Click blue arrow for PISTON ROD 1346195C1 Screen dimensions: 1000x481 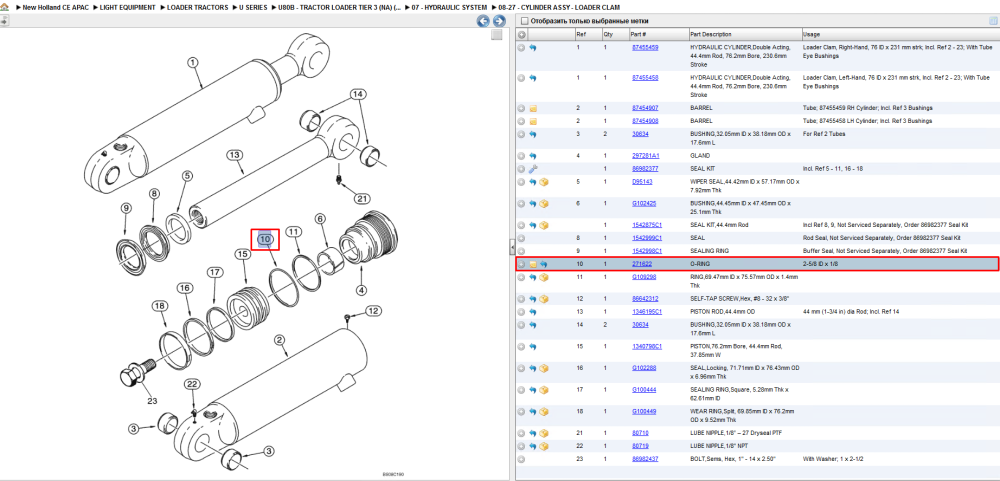point(533,312)
